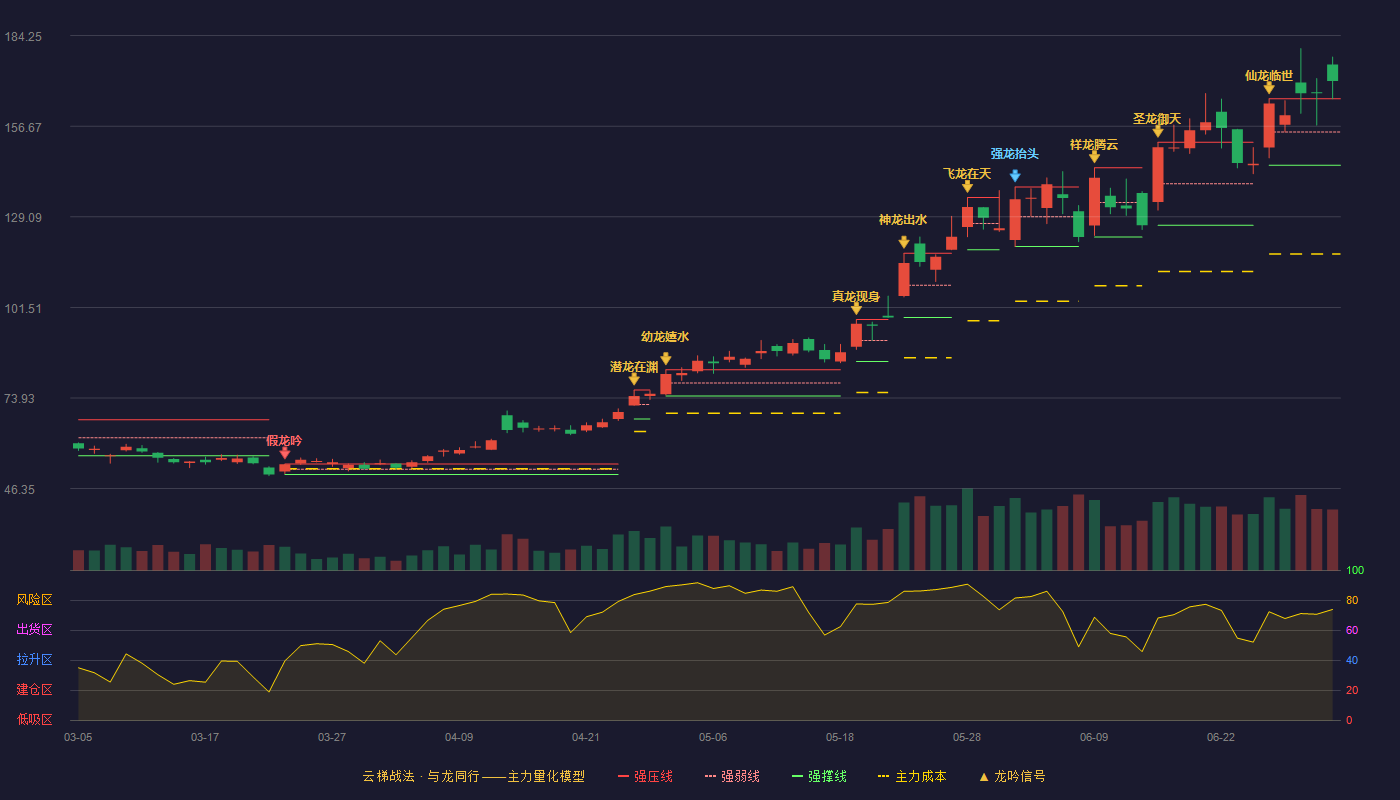Click the 假龙吟 text label
This screenshot has width=1400, height=800.
284,441
